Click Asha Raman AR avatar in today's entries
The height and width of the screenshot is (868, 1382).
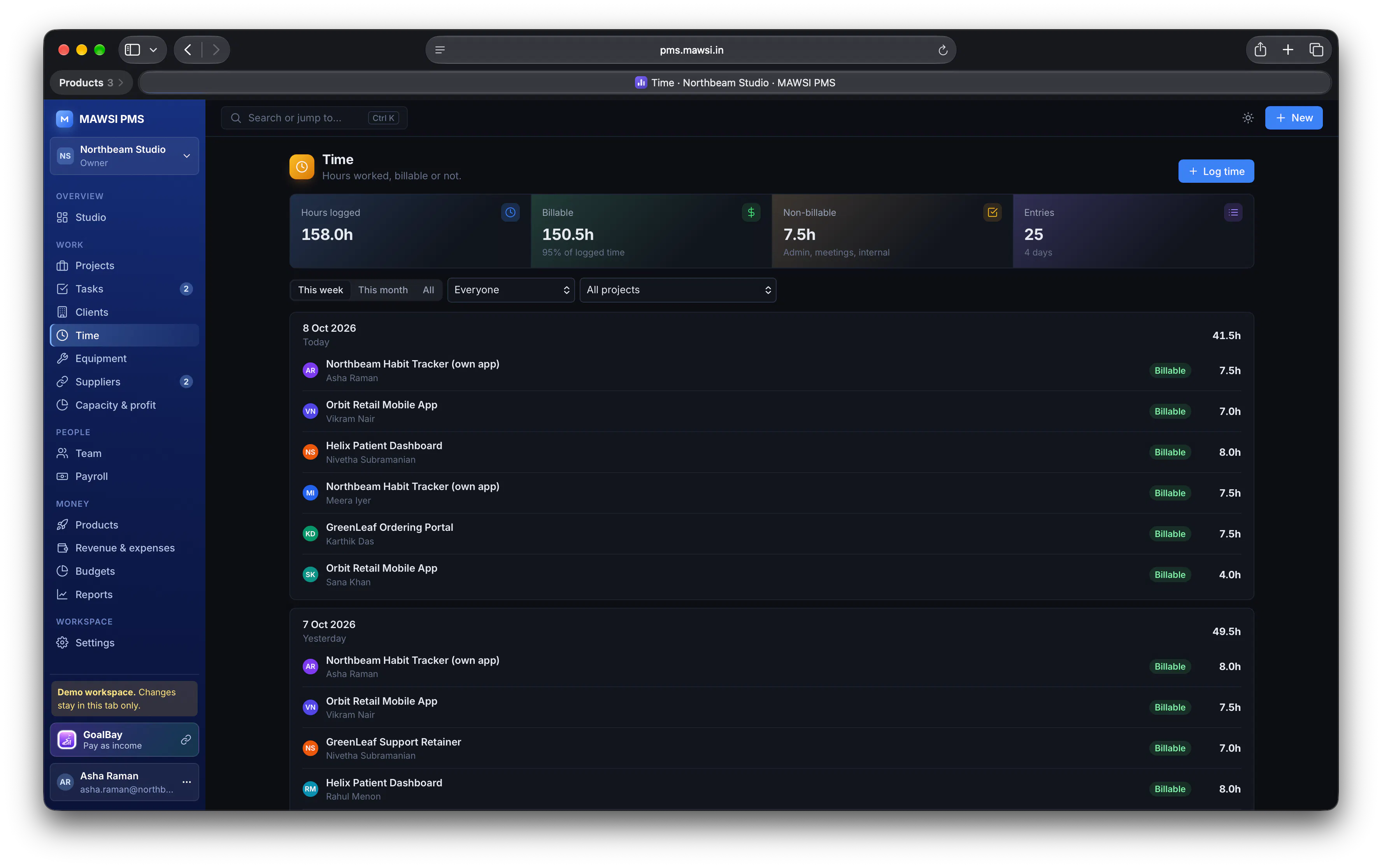[310, 370]
